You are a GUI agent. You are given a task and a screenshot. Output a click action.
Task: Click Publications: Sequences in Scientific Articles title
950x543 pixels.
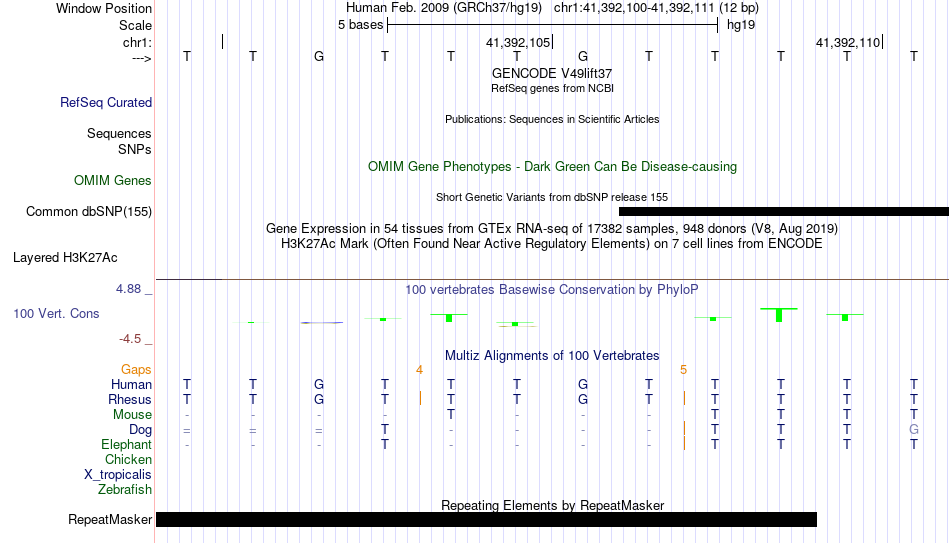point(552,119)
